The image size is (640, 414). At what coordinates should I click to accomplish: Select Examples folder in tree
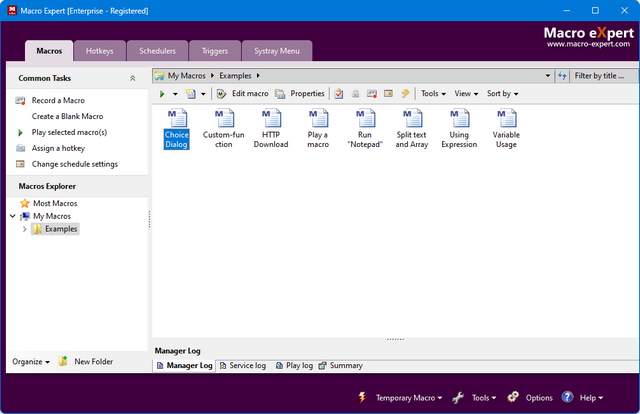pyautogui.click(x=61, y=229)
